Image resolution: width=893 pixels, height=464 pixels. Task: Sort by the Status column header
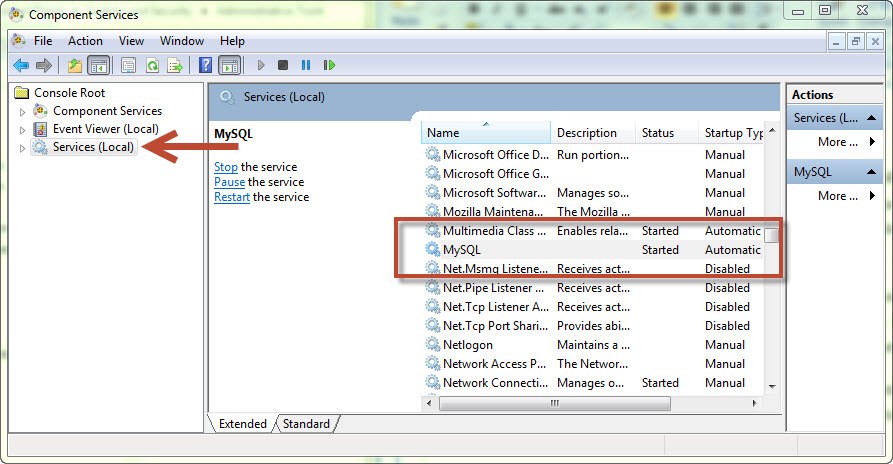coord(667,133)
